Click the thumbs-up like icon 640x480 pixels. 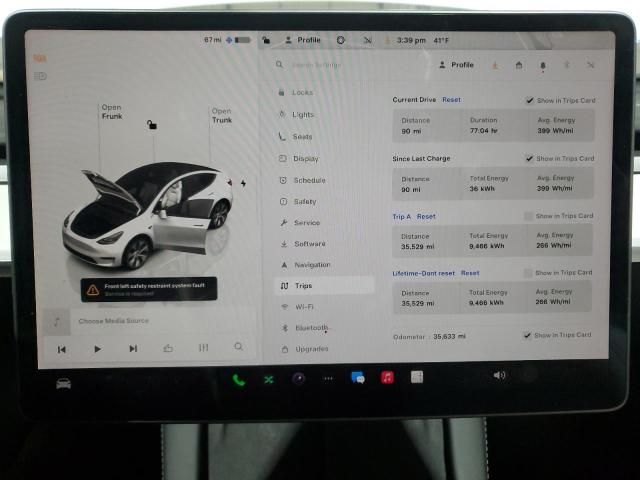tap(168, 348)
